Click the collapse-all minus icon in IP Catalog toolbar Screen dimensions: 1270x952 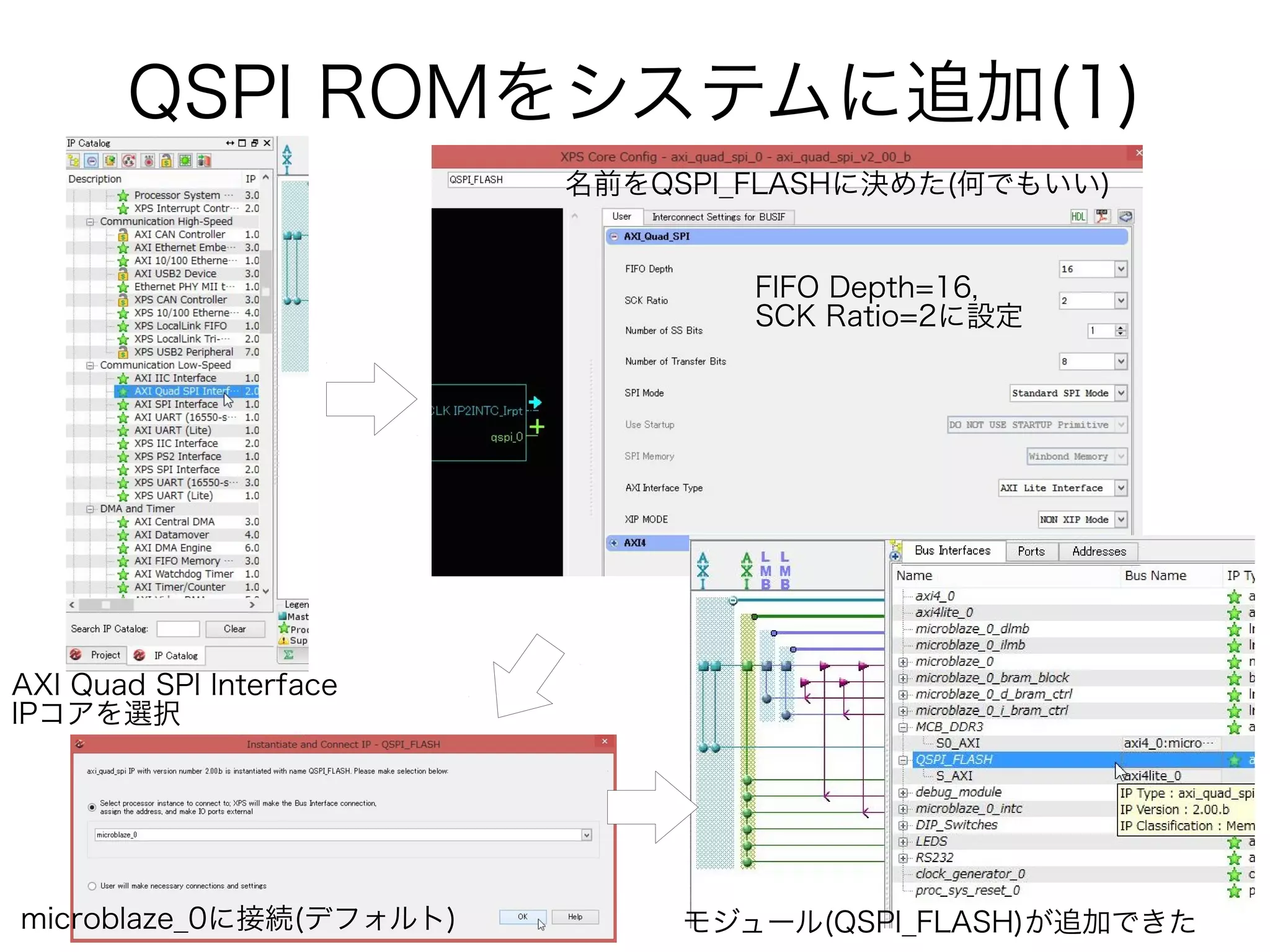click(92, 161)
